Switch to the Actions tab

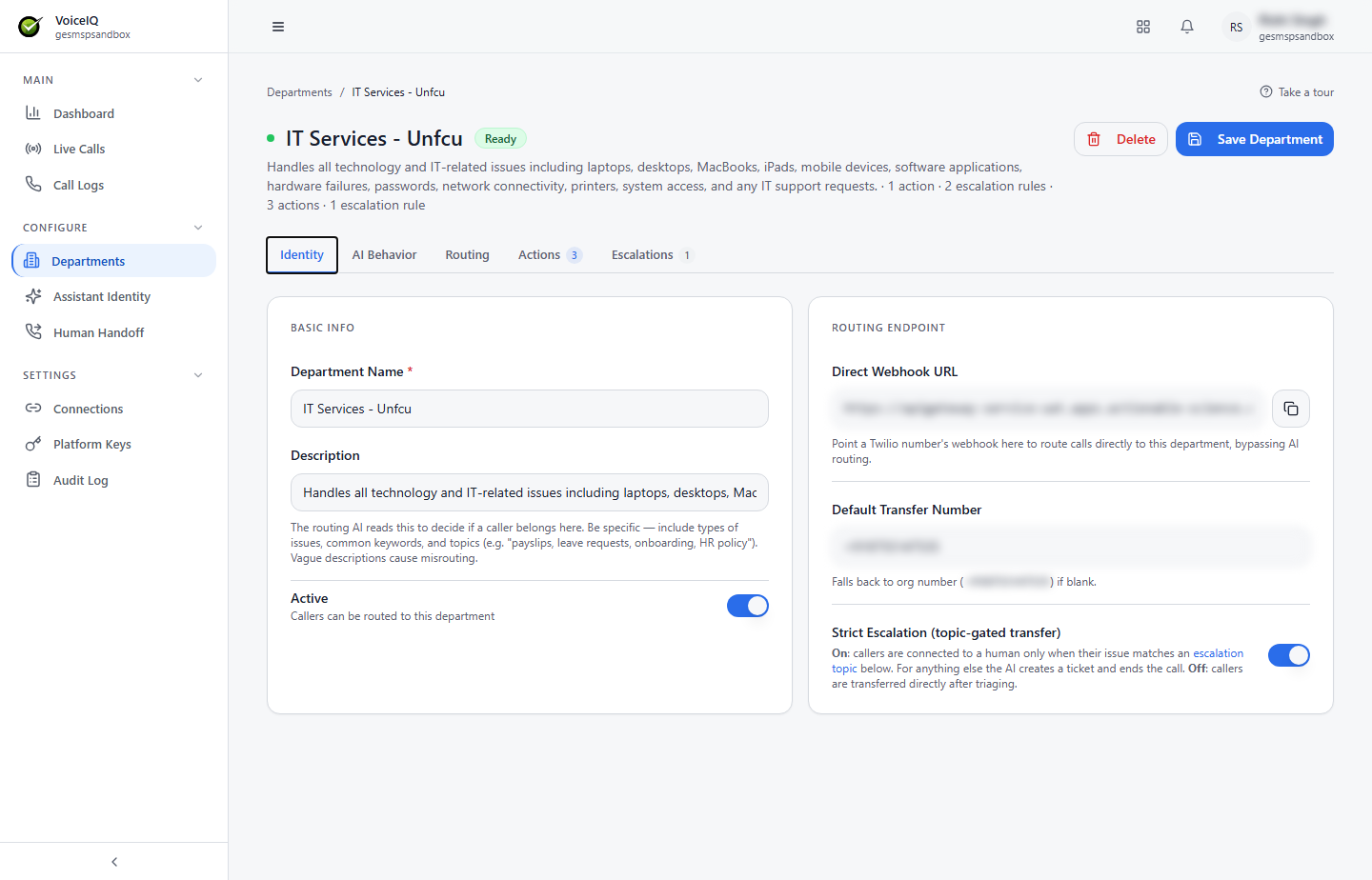(x=550, y=255)
